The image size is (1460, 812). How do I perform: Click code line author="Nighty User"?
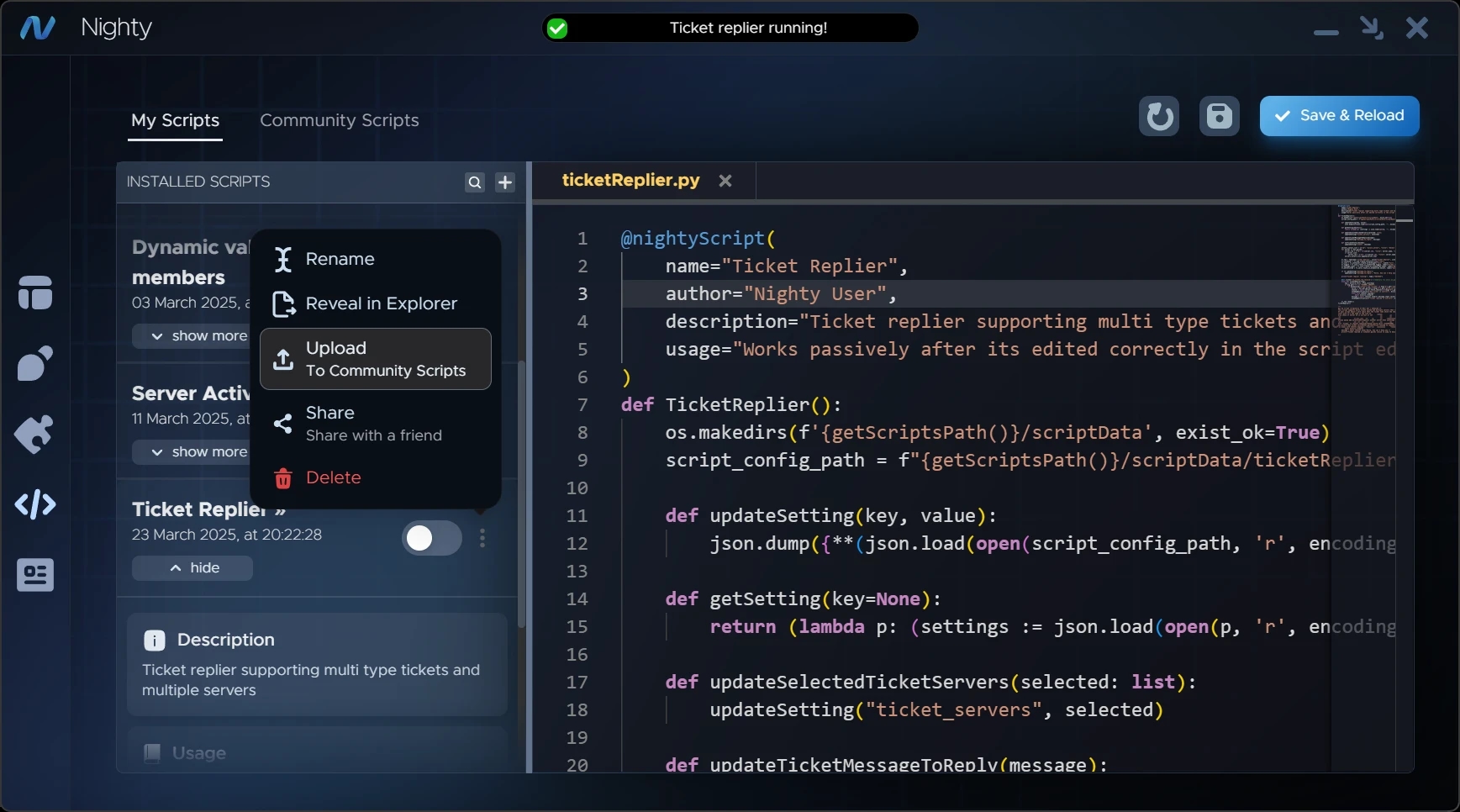(x=782, y=294)
